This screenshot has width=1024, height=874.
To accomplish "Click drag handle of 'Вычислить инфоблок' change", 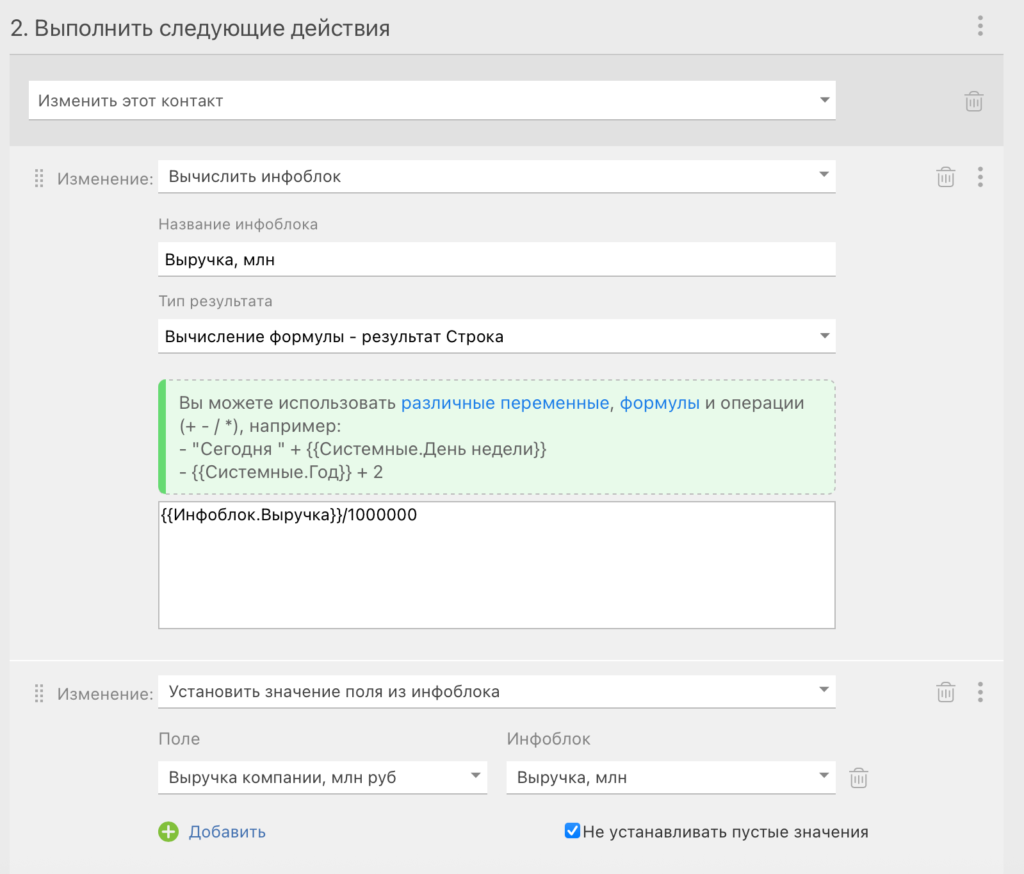I will pos(40,178).
